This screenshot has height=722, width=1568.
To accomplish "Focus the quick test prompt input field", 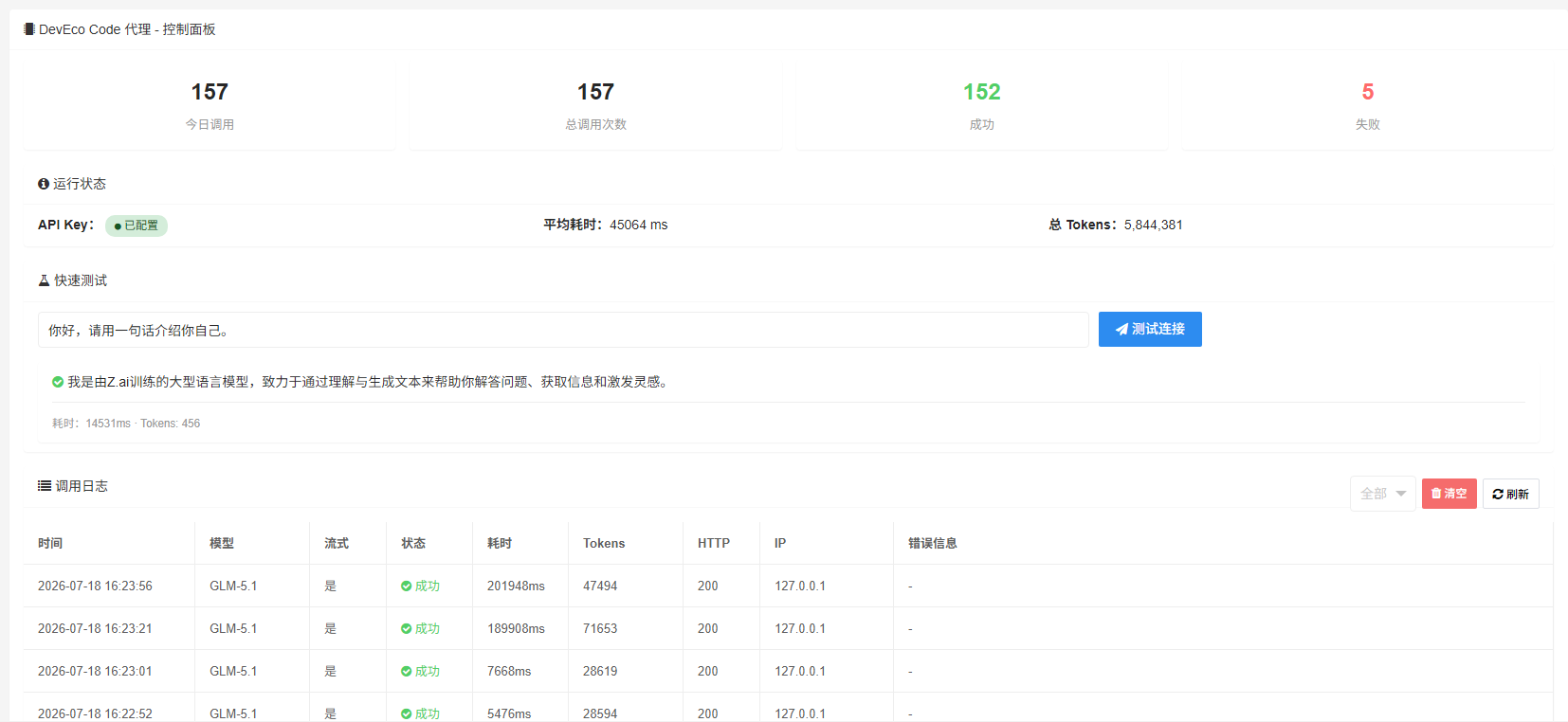I will tap(563, 330).
